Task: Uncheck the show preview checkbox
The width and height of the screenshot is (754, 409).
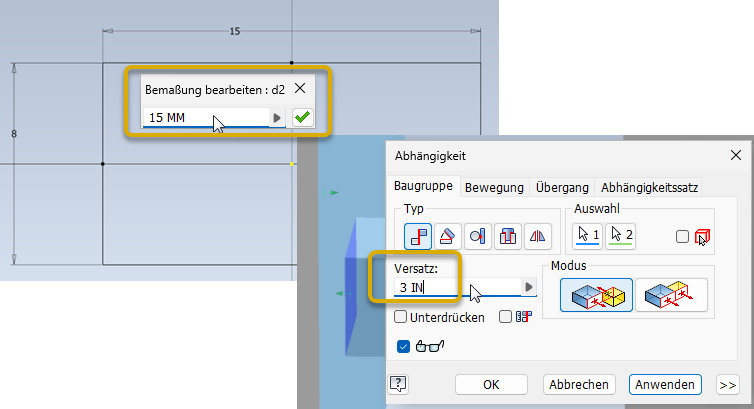Action: point(403,346)
